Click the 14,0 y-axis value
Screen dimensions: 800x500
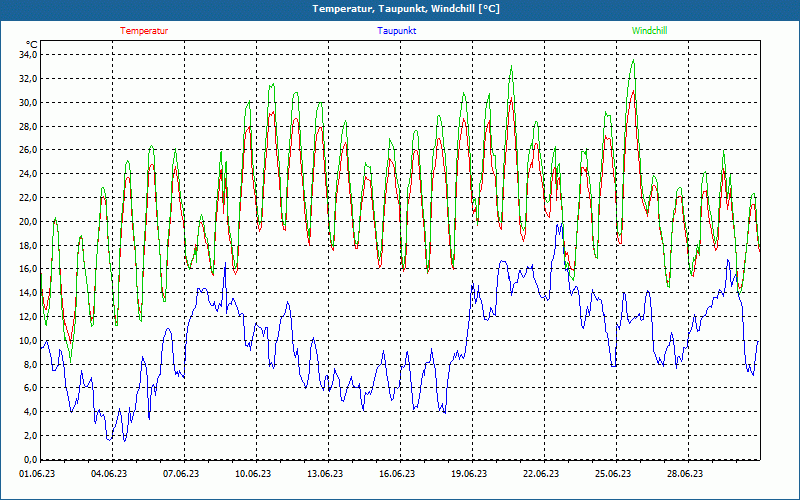pos(28,293)
